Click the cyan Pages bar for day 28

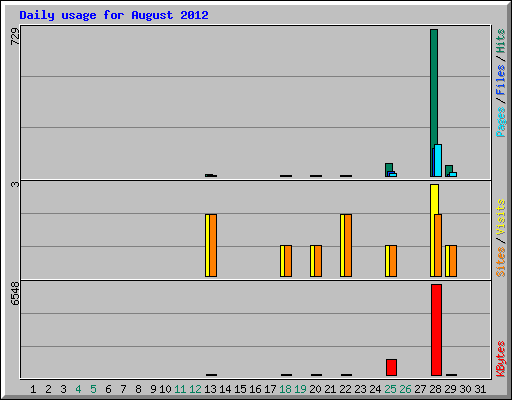point(438,160)
